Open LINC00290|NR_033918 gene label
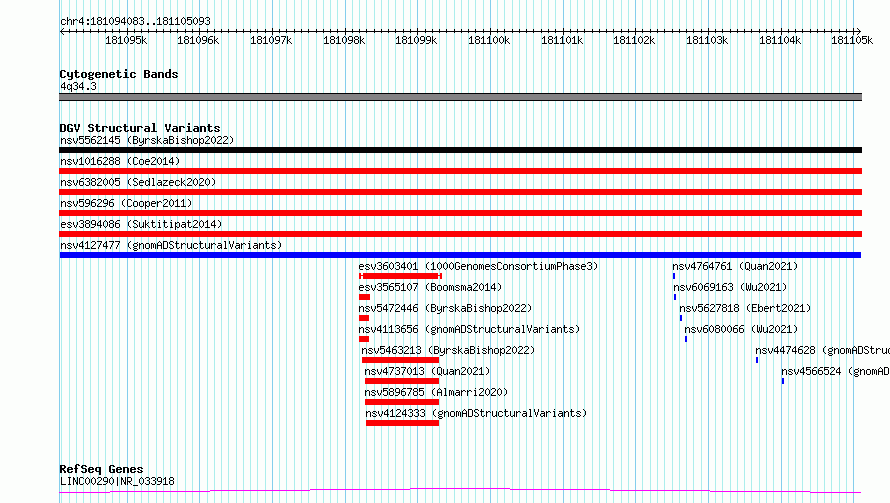Screen dimensions: 890x503 pyautogui.click(x=117, y=481)
